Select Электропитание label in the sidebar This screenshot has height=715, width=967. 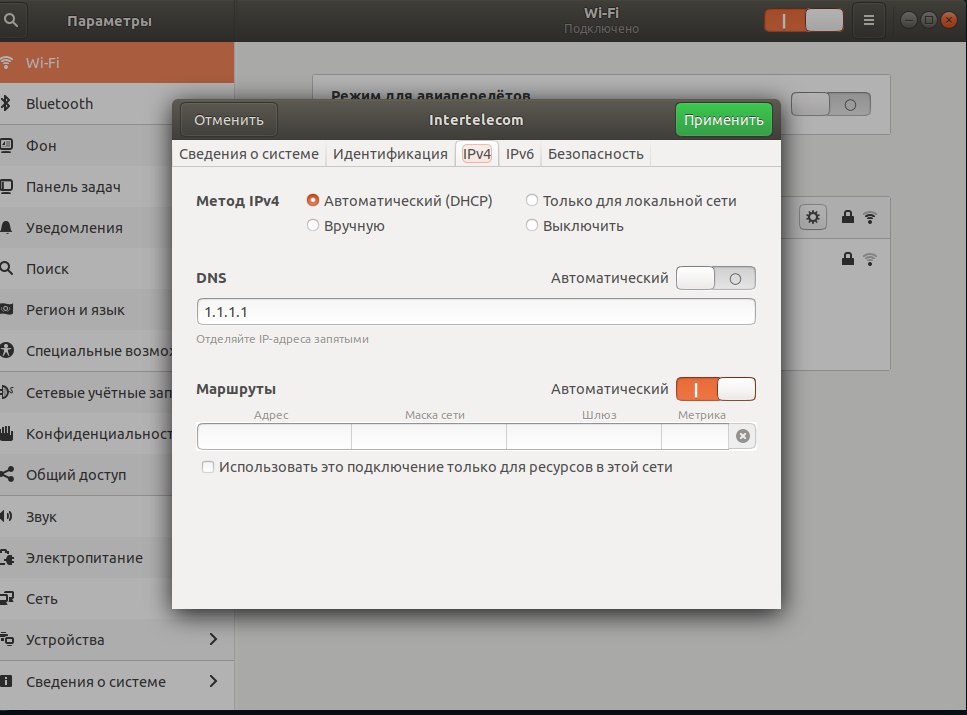84,558
